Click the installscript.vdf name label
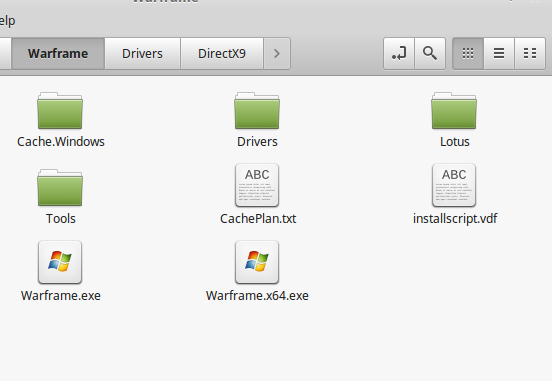552x381 pixels. [455, 219]
